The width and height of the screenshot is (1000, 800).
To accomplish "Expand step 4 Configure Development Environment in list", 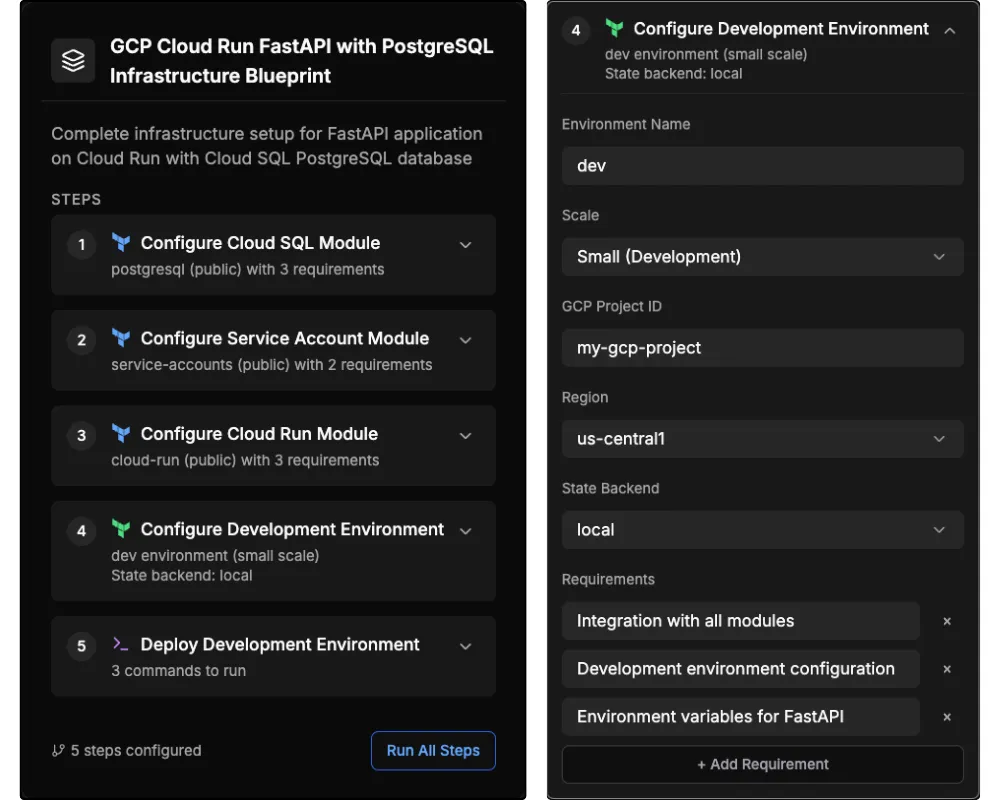I will [466, 531].
